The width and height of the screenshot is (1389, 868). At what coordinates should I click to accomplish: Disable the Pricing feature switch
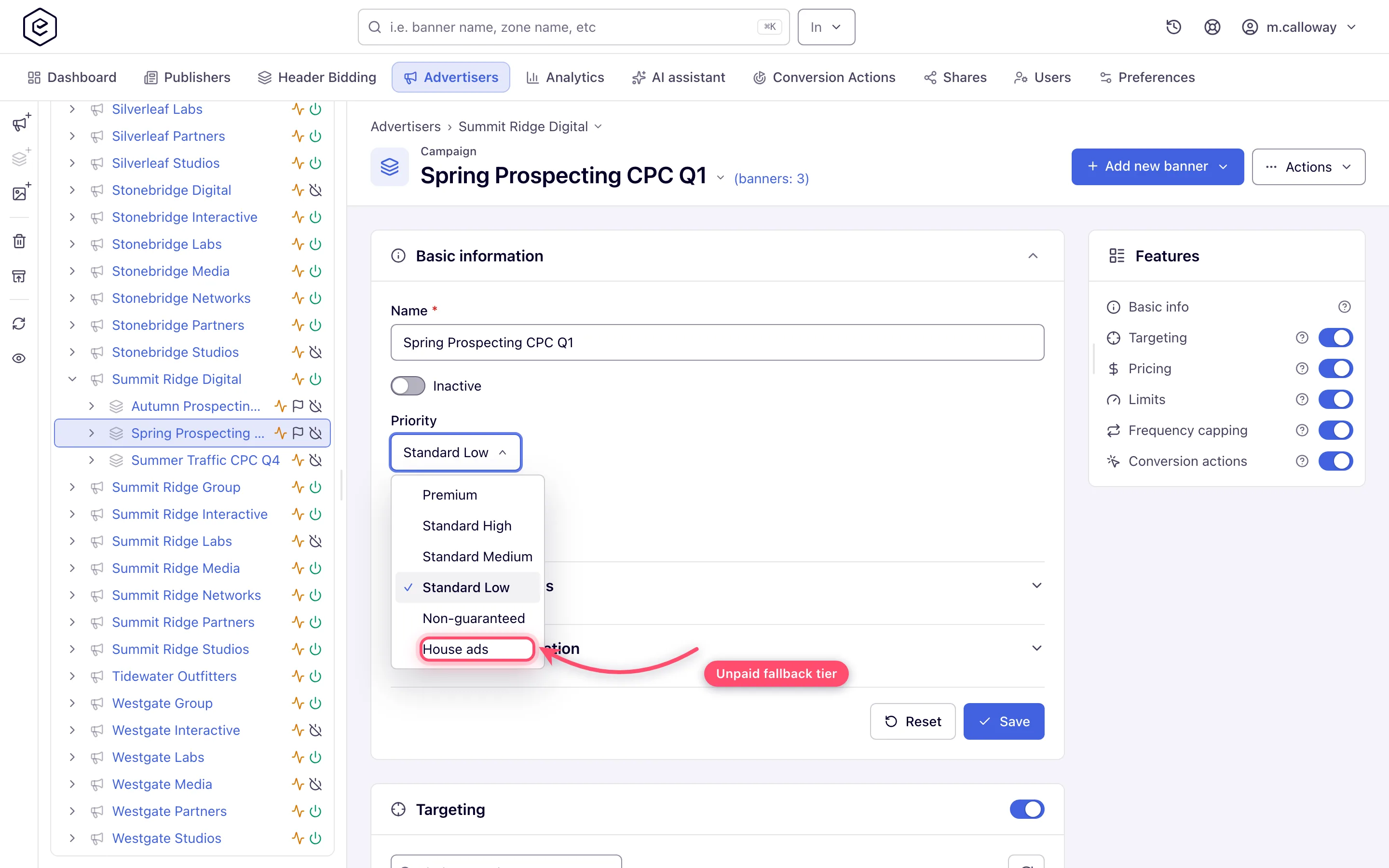[1335, 368]
